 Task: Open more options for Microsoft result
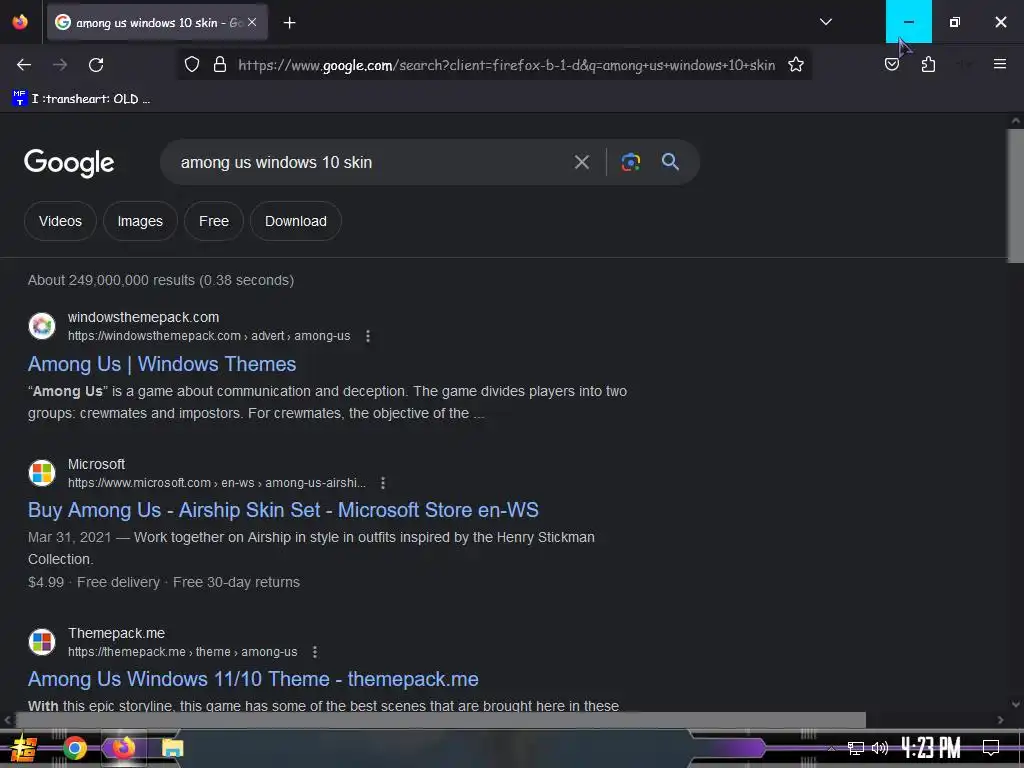[383, 483]
